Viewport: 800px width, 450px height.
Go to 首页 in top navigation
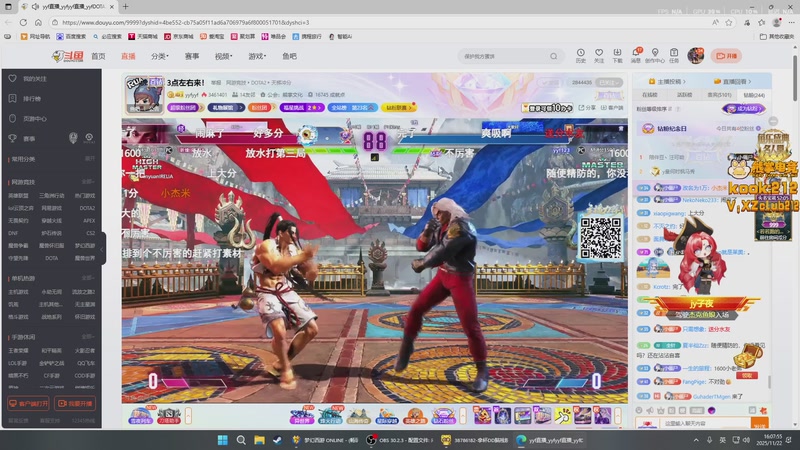point(98,56)
